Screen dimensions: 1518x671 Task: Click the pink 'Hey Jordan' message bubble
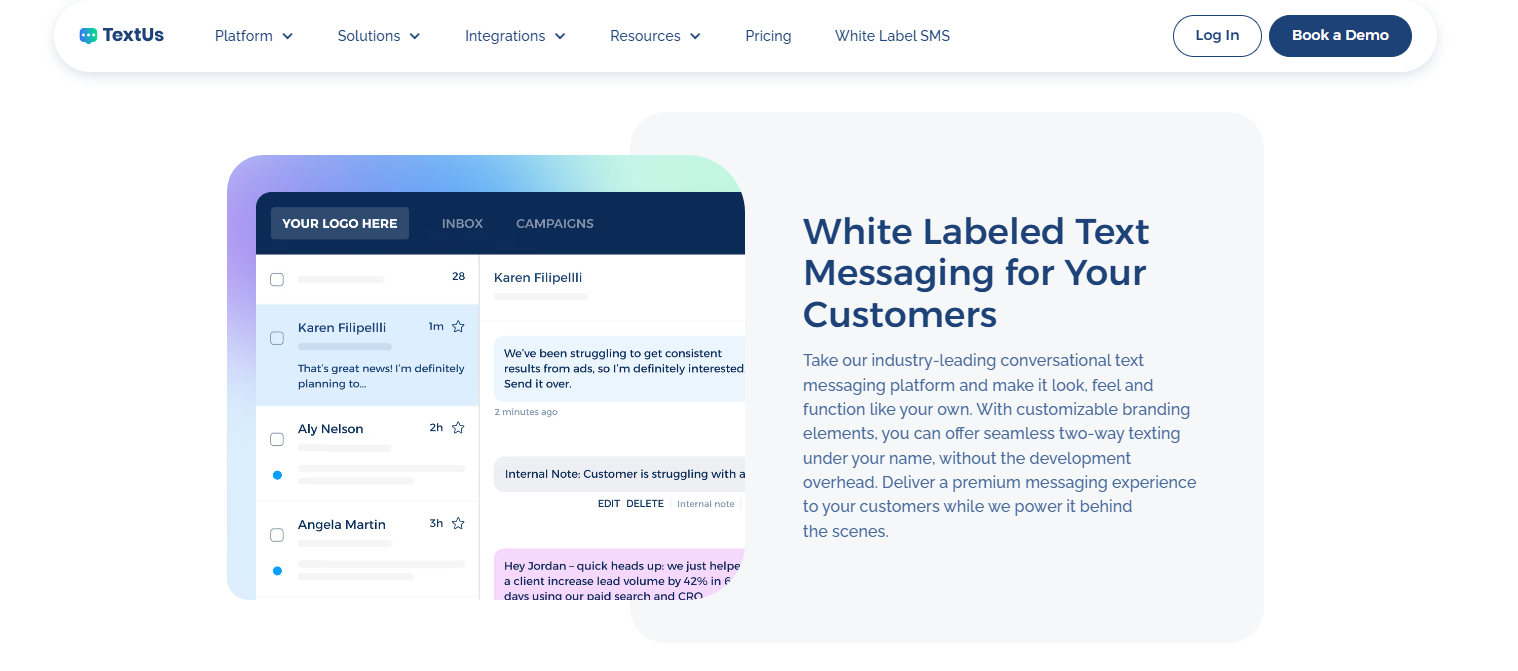620,574
